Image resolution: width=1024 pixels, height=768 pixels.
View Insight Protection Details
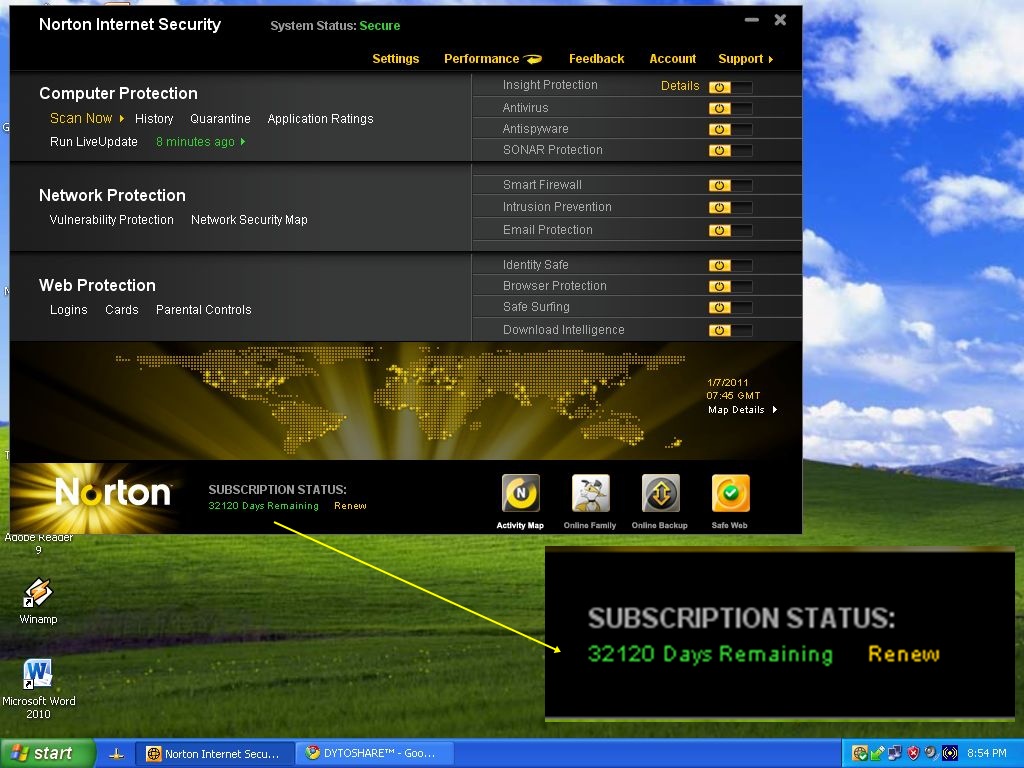tap(680, 85)
